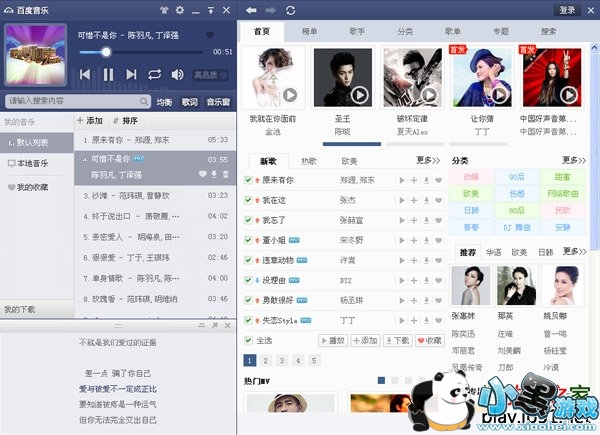Favorite 董小姐 with the heart icon
The height and width of the screenshot is (435, 600).
click(x=439, y=240)
